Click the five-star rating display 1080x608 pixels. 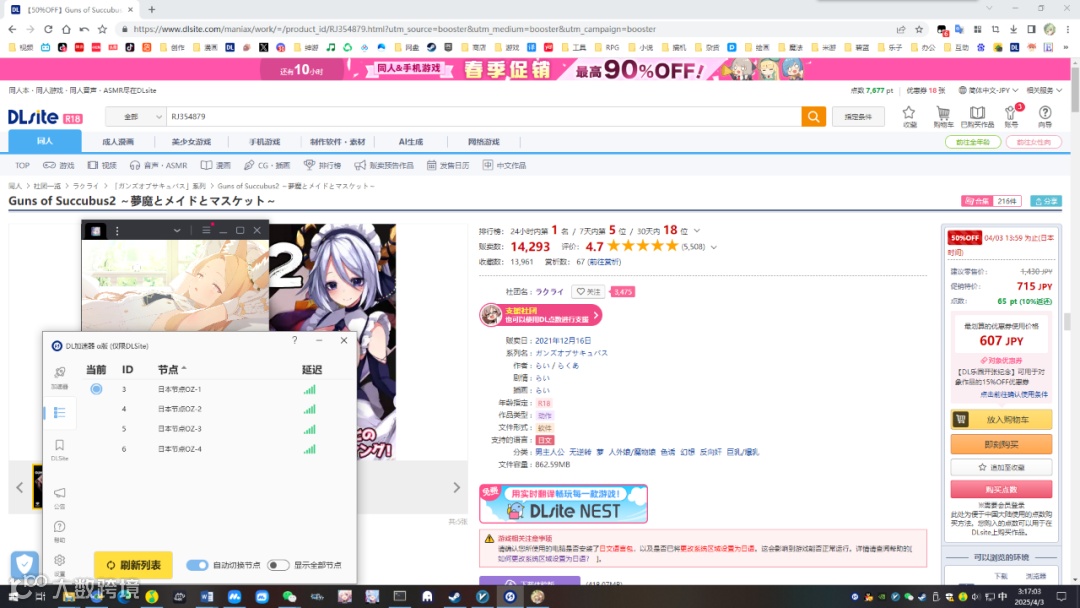(643, 246)
